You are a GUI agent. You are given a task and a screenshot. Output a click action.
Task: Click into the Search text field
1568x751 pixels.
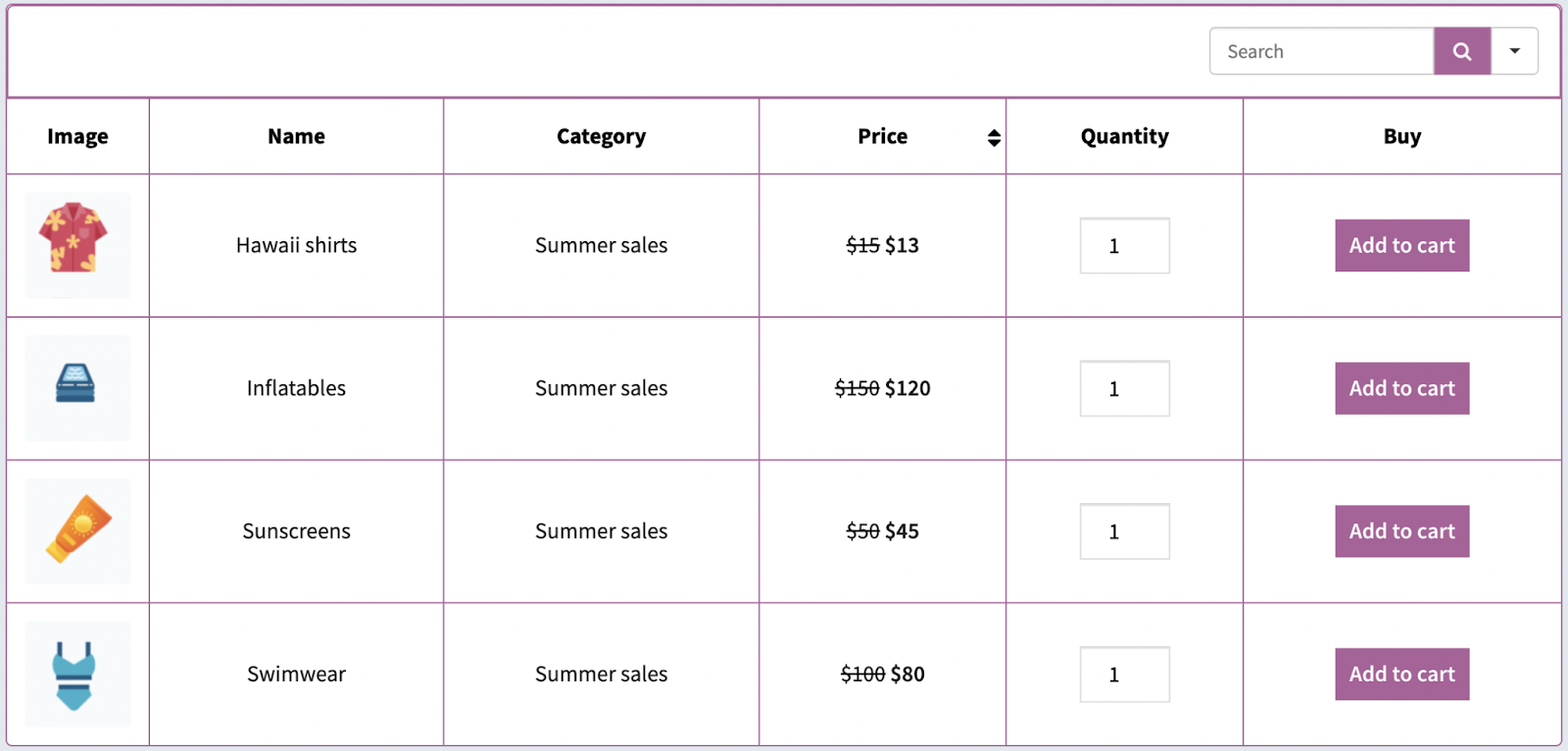(x=1321, y=51)
